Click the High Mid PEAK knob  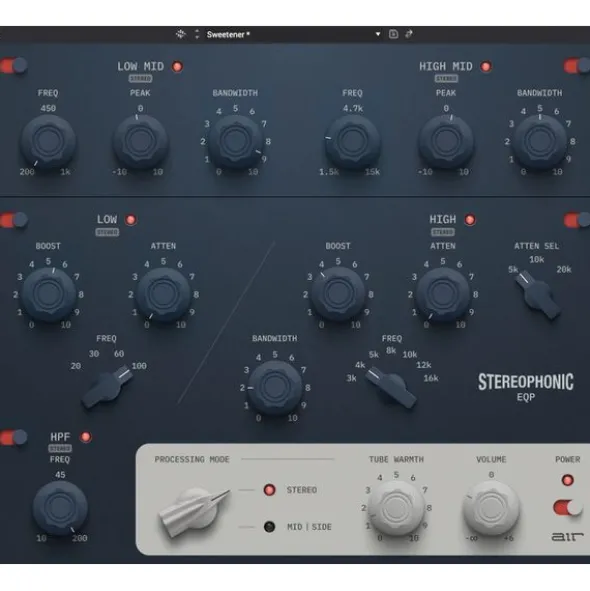tap(446, 141)
